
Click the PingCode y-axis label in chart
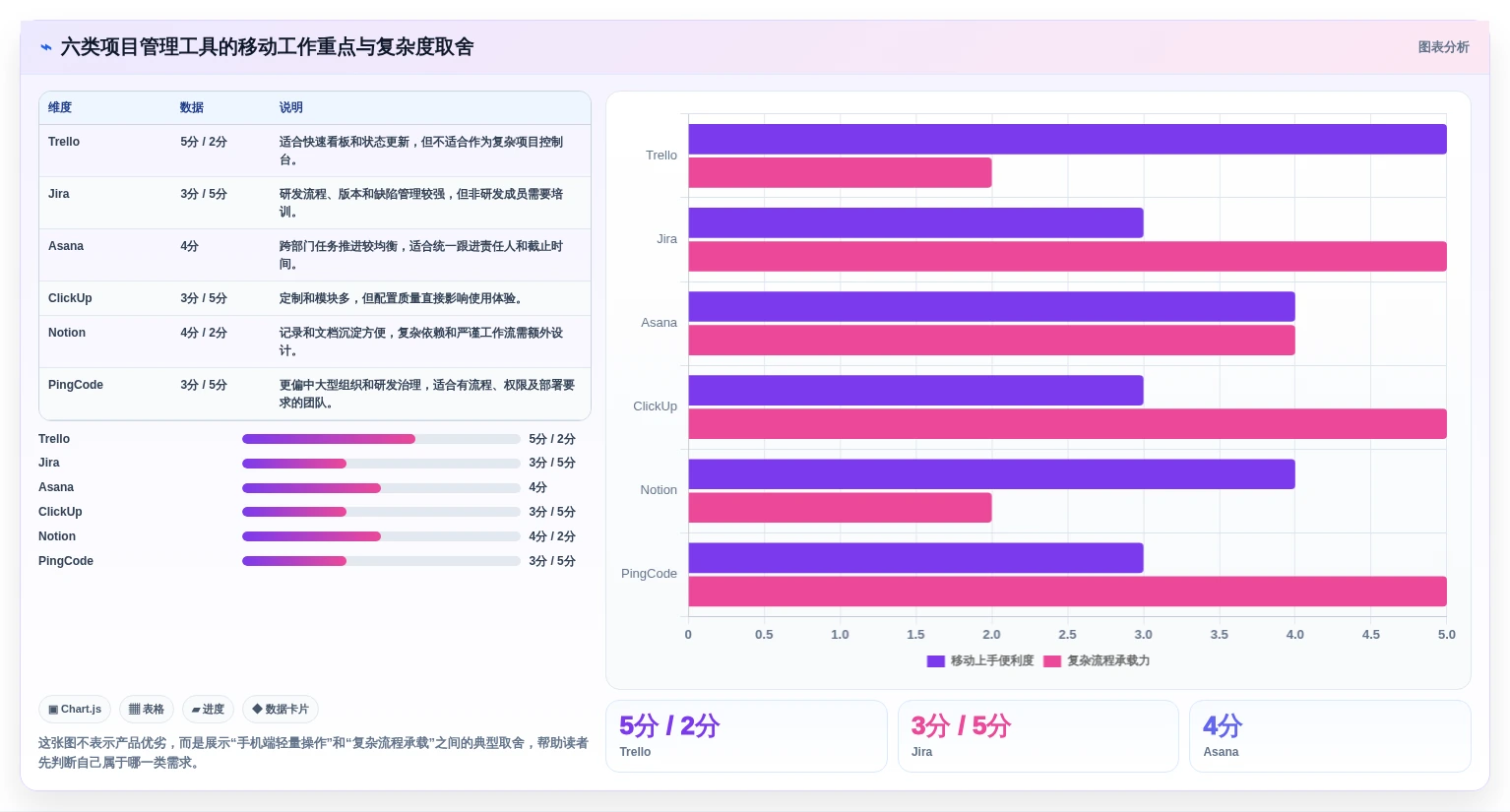[x=649, y=574]
